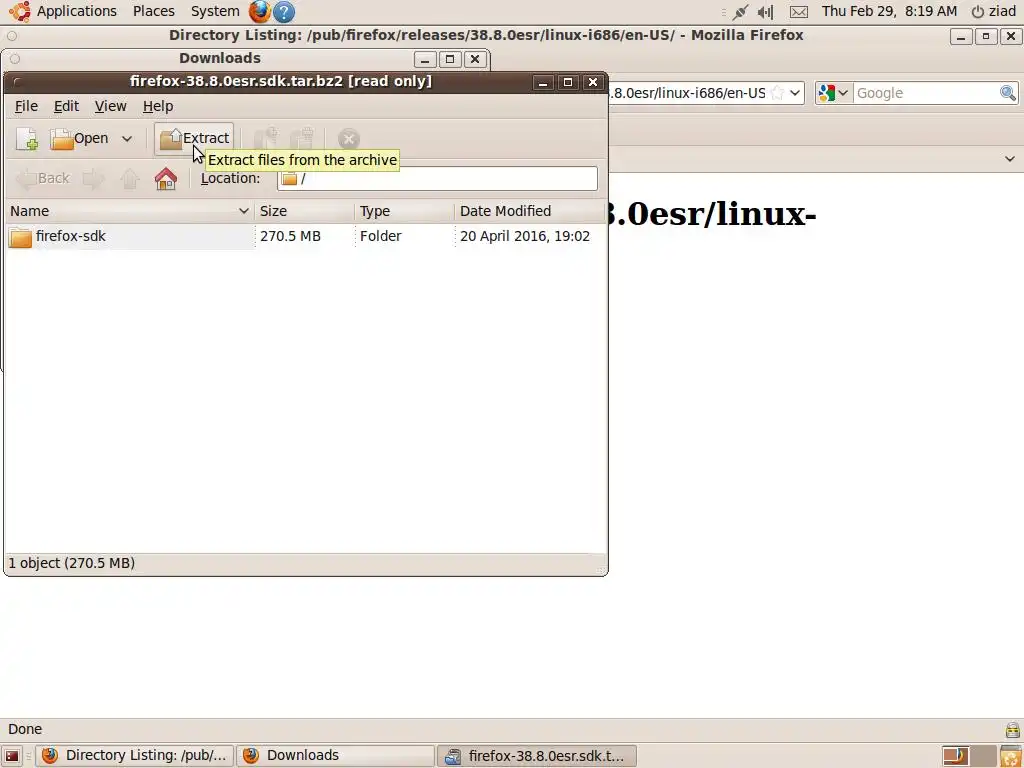The image size is (1024, 768).
Task: Open the View menu
Action: pos(110,106)
